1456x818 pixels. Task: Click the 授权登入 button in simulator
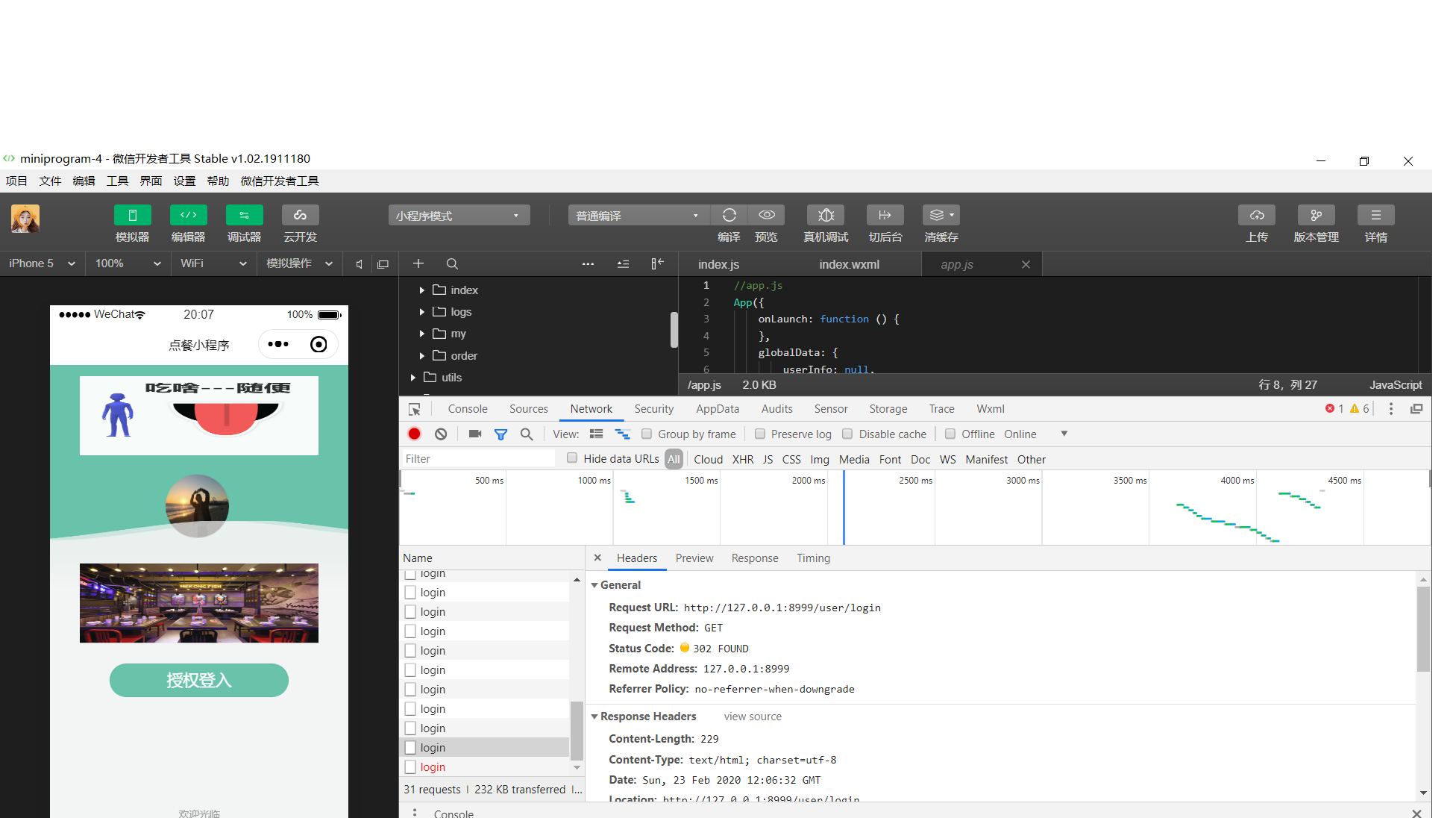199,680
